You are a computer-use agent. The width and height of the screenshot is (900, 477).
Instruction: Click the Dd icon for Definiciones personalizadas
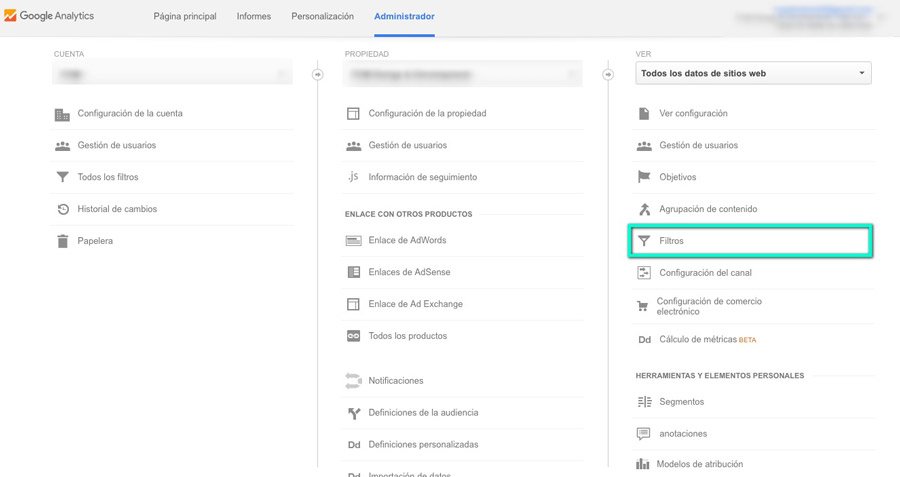coord(354,445)
